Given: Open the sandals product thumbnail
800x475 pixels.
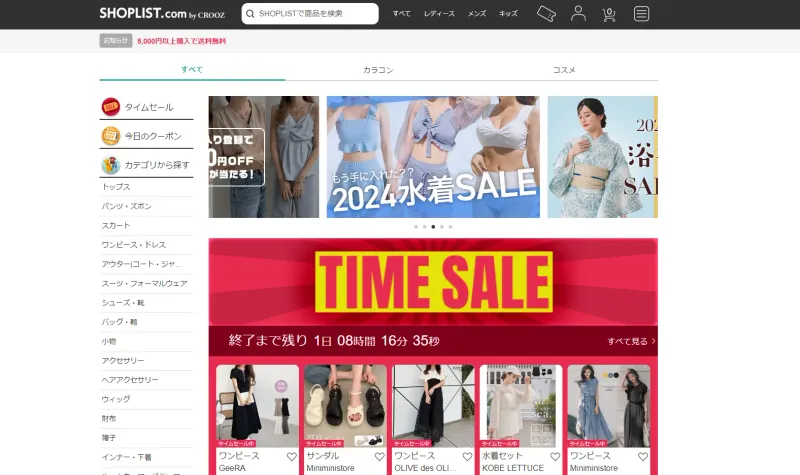Looking at the screenshot, I should click(345, 406).
